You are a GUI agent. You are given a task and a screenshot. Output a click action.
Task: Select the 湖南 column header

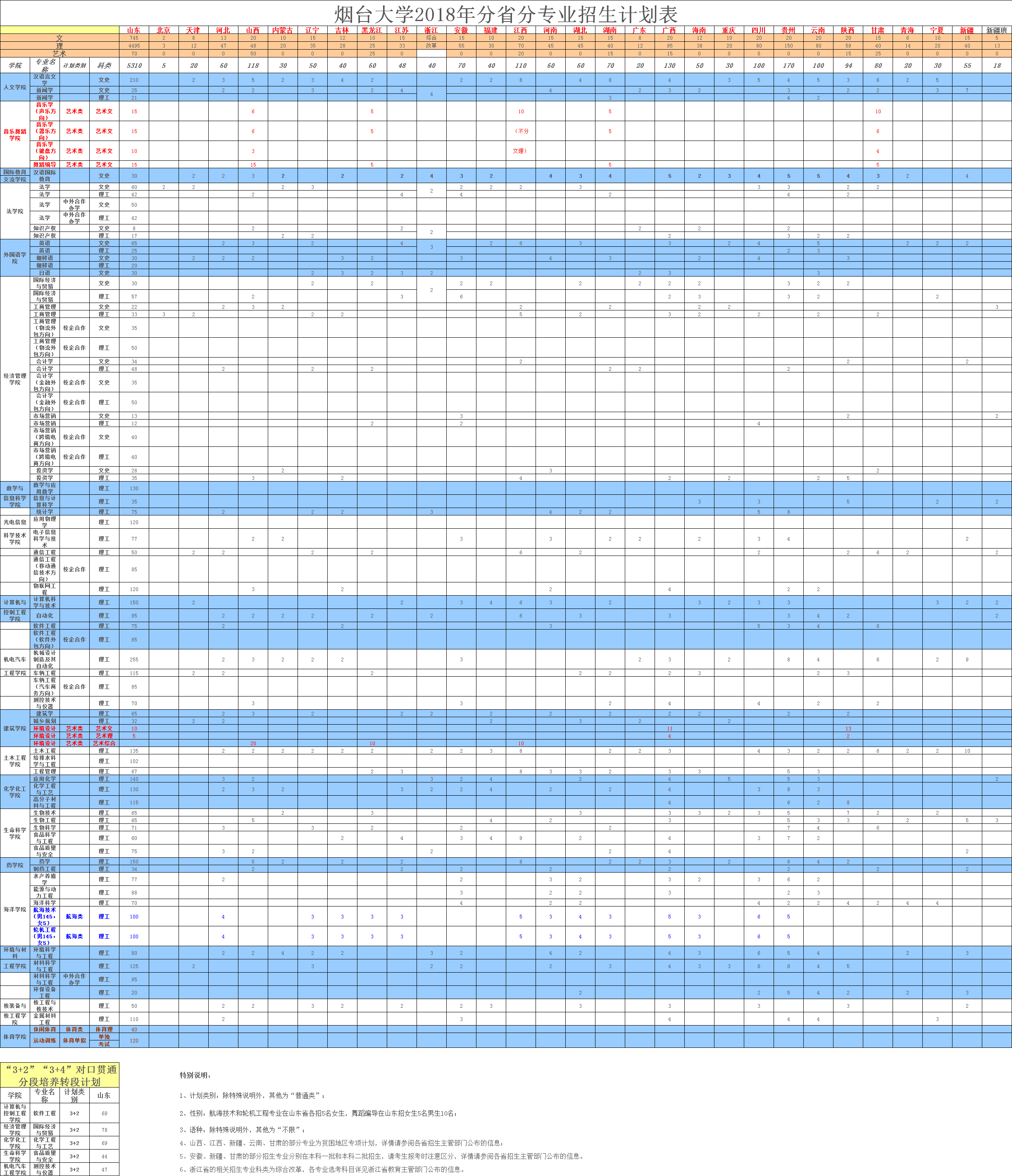click(610, 30)
